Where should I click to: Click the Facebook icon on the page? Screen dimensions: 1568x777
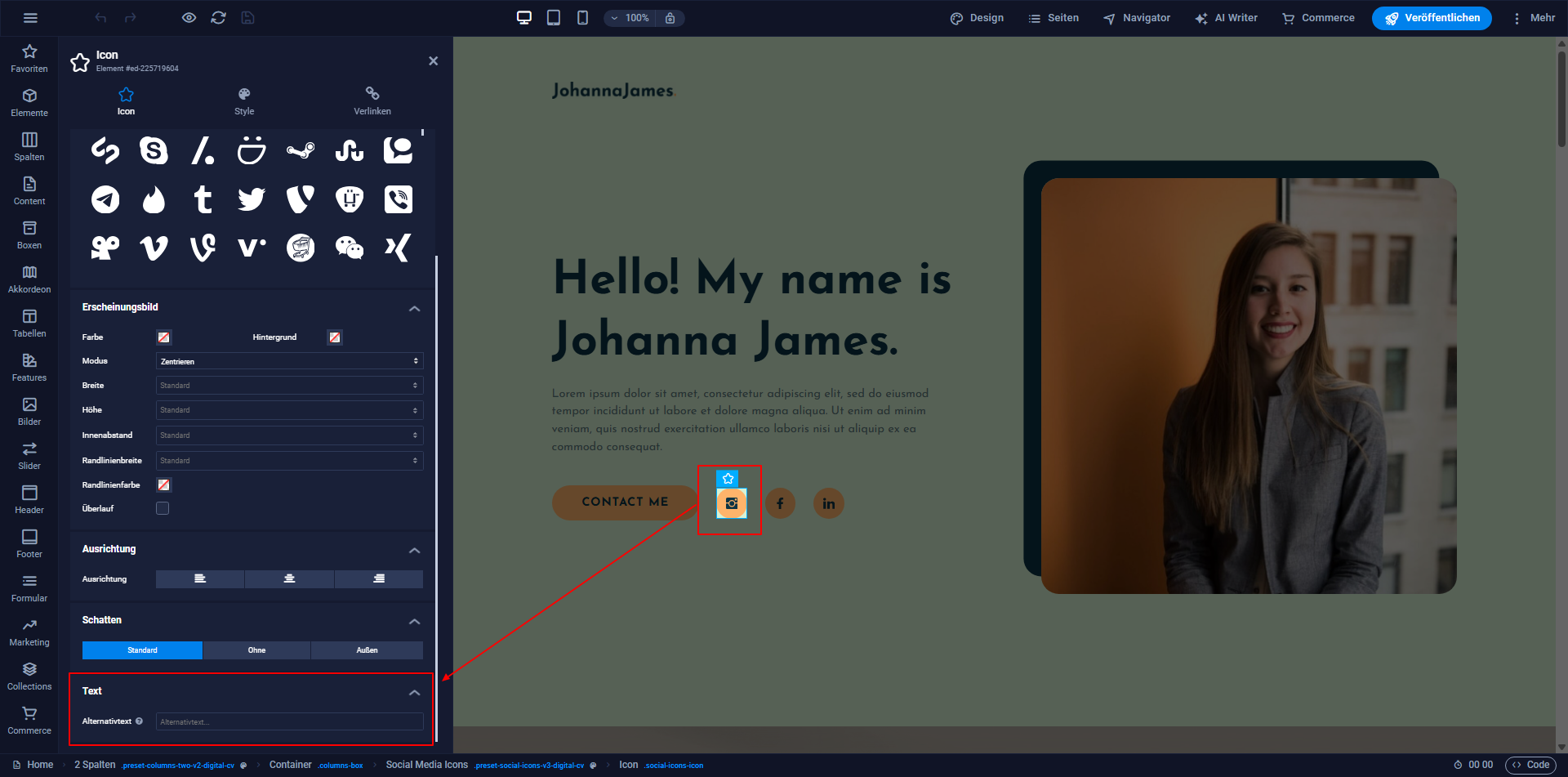(780, 503)
